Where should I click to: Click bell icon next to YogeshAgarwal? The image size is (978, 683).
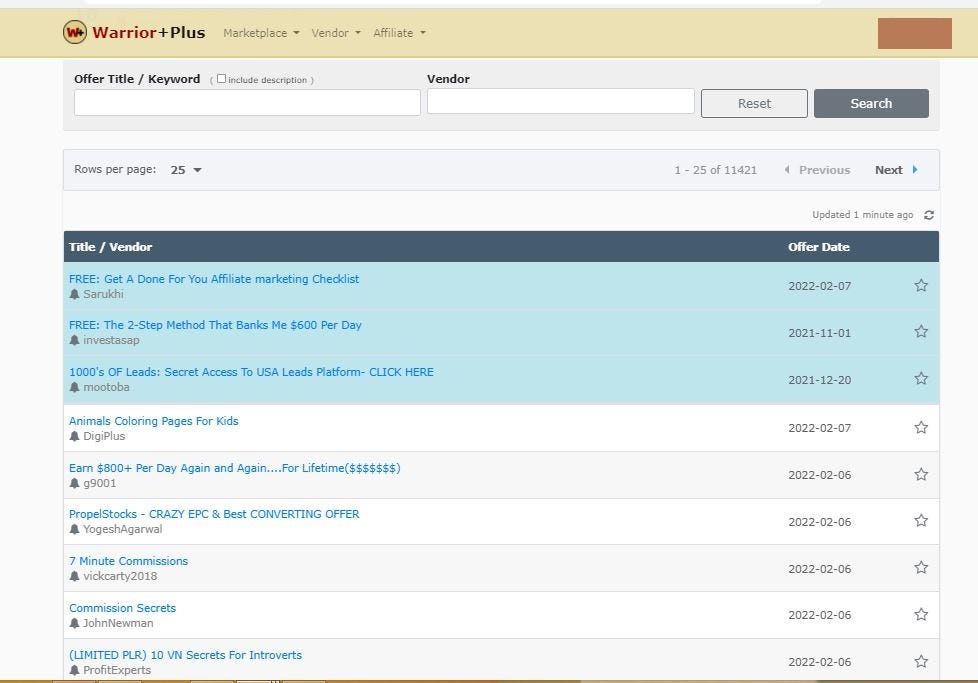74,530
